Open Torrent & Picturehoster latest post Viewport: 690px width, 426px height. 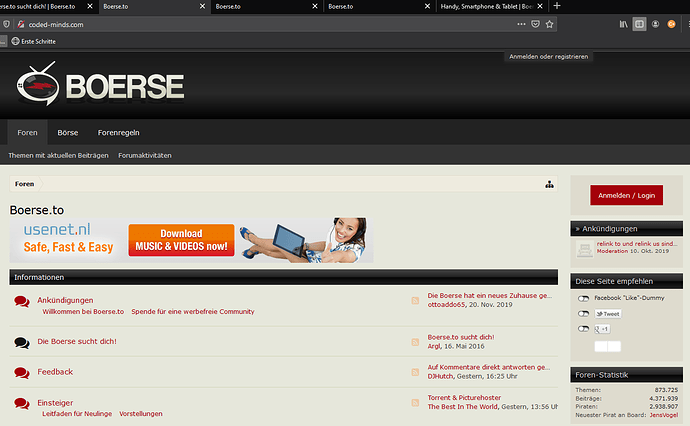click(x=464, y=397)
